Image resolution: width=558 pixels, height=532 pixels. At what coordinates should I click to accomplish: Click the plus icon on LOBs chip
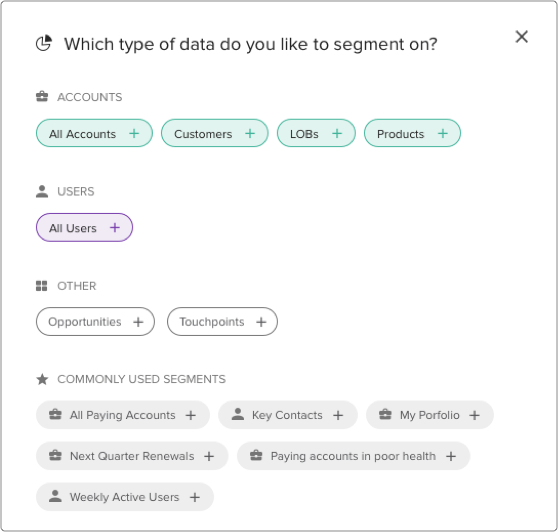tap(337, 133)
